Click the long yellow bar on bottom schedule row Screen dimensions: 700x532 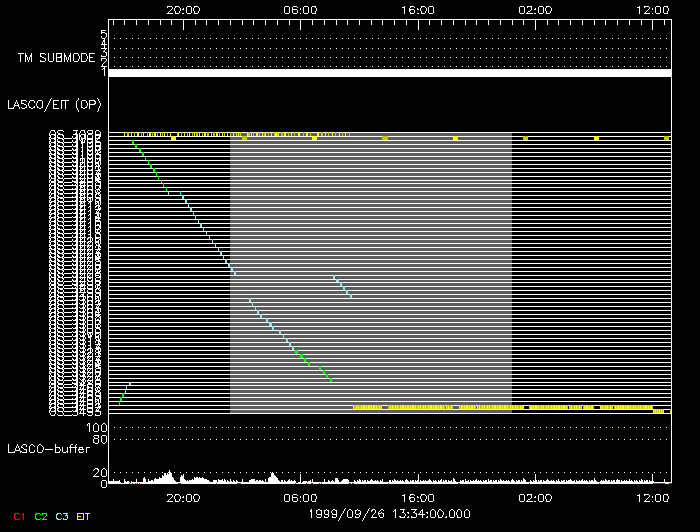[x=500, y=408]
